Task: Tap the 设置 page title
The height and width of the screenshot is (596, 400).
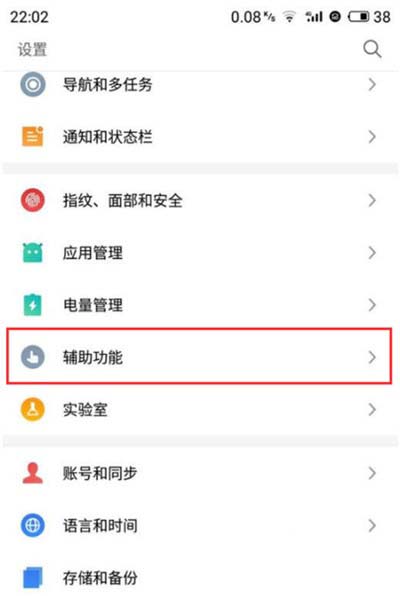Action: [32, 49]
